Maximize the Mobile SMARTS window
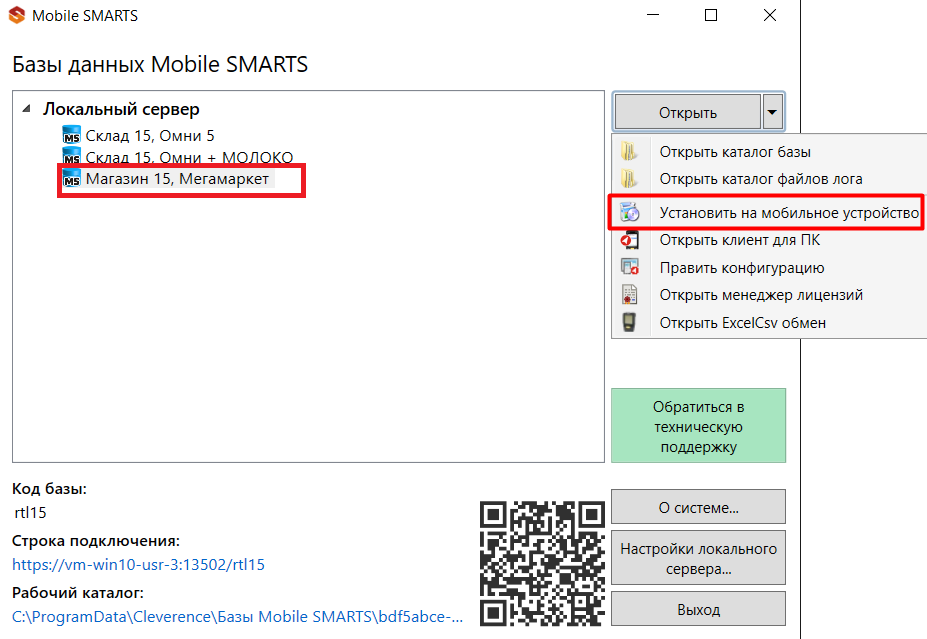 (x=711, y=15)
